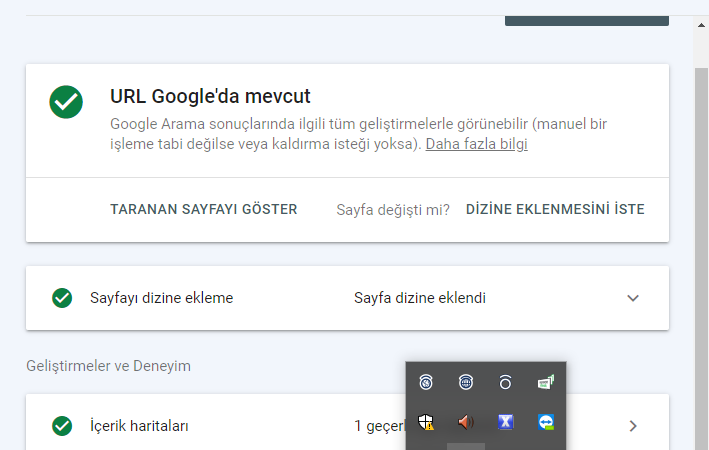Viewport: 709px width, 450px height.
Task: Click TARANAN SAYFAYI GÖSTER button
Action: point(204,209)
